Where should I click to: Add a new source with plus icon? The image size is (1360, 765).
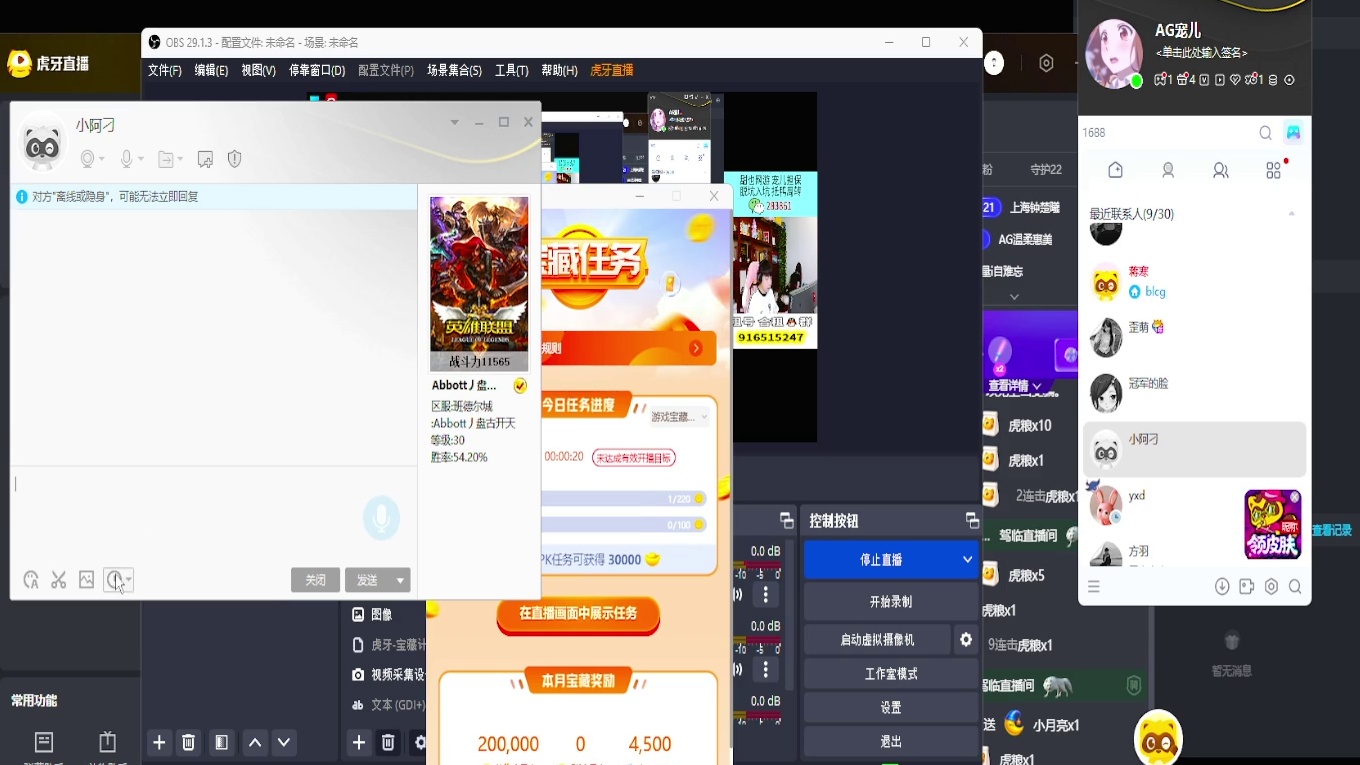(359, 742)
